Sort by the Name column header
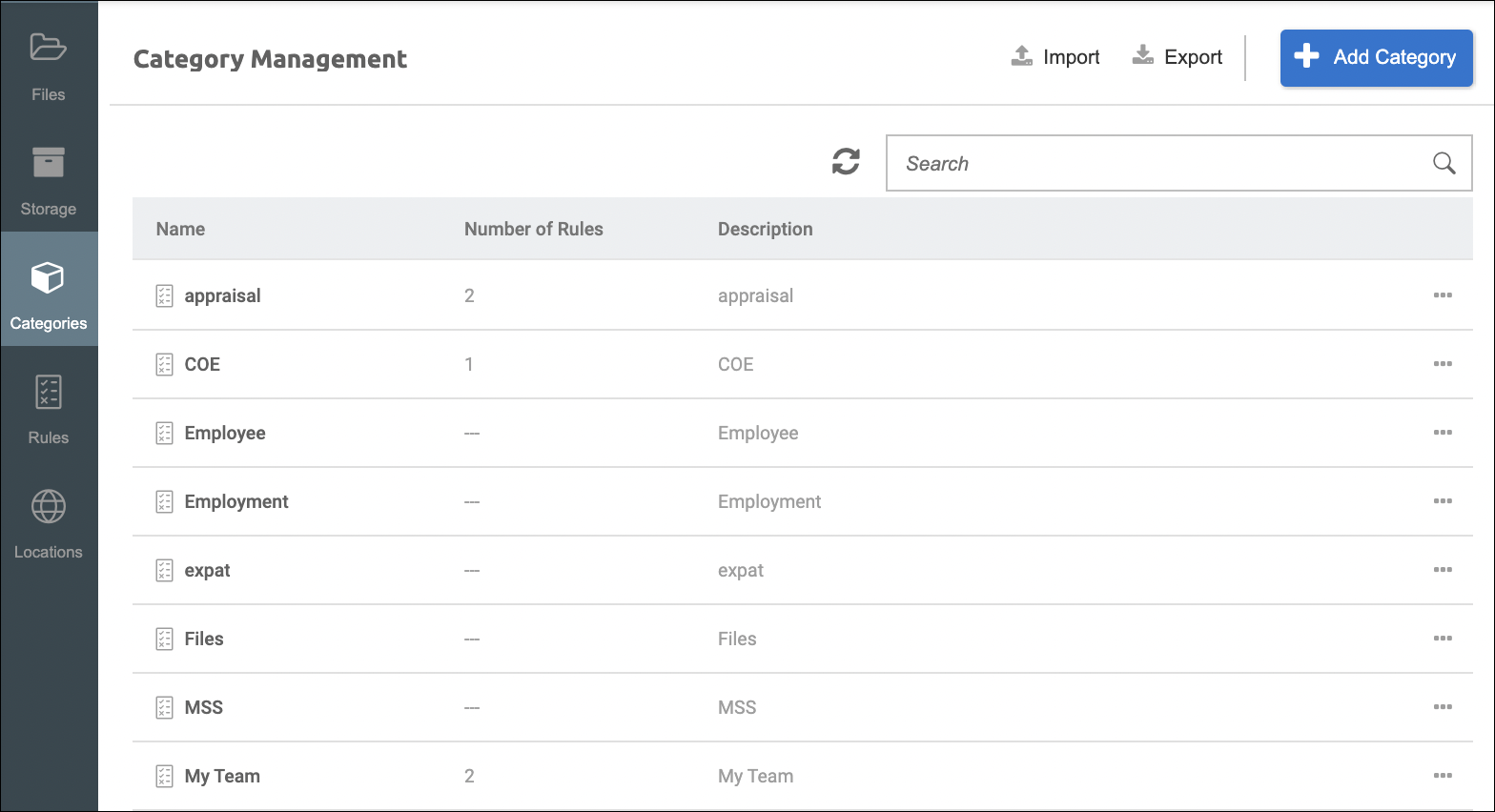 180,229
